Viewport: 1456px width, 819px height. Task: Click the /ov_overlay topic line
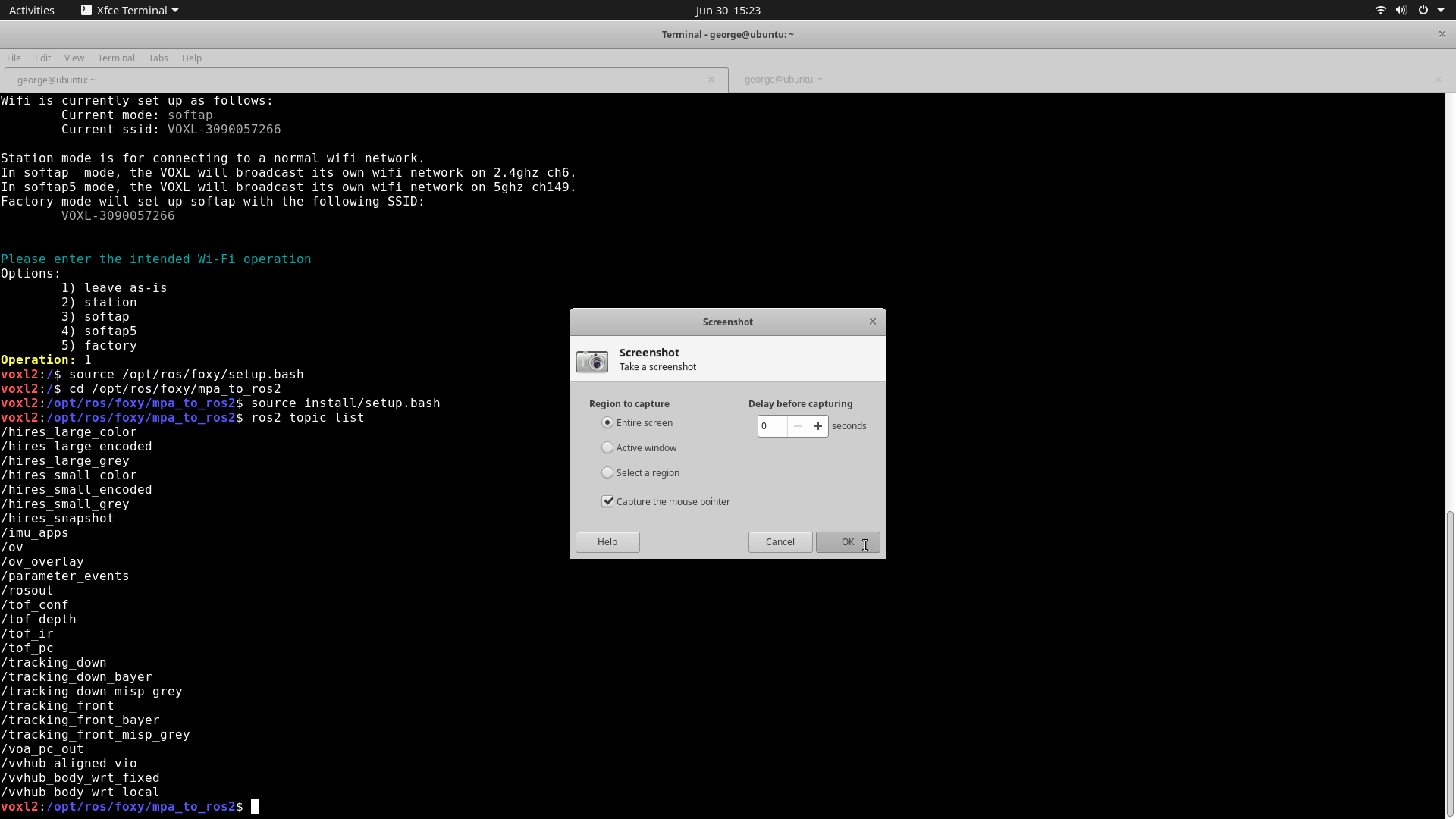(42, 562)
